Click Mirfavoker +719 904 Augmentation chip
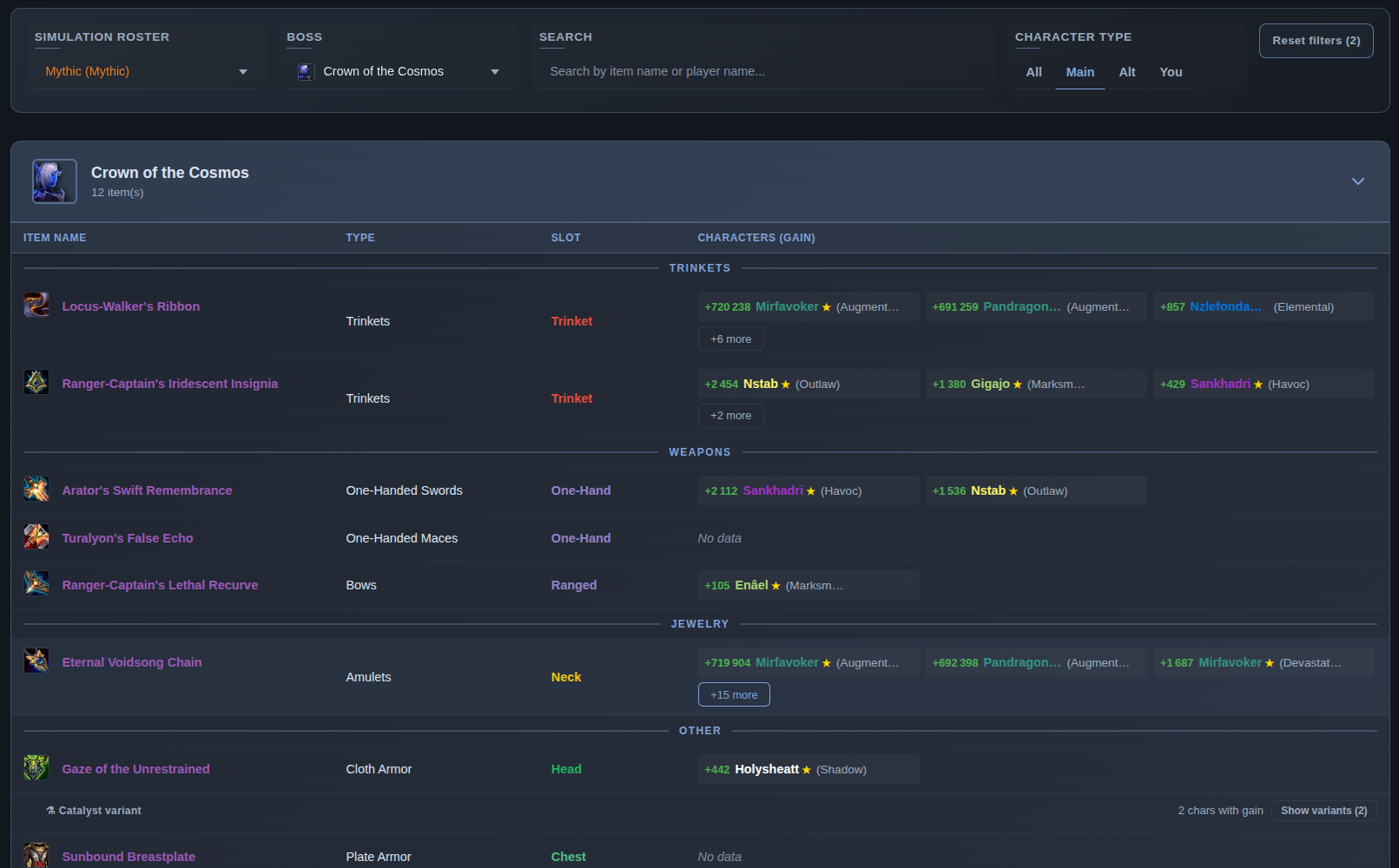The width and height of the screenshot is (1399, 868). pyautogui.click(x=808, y=662)
